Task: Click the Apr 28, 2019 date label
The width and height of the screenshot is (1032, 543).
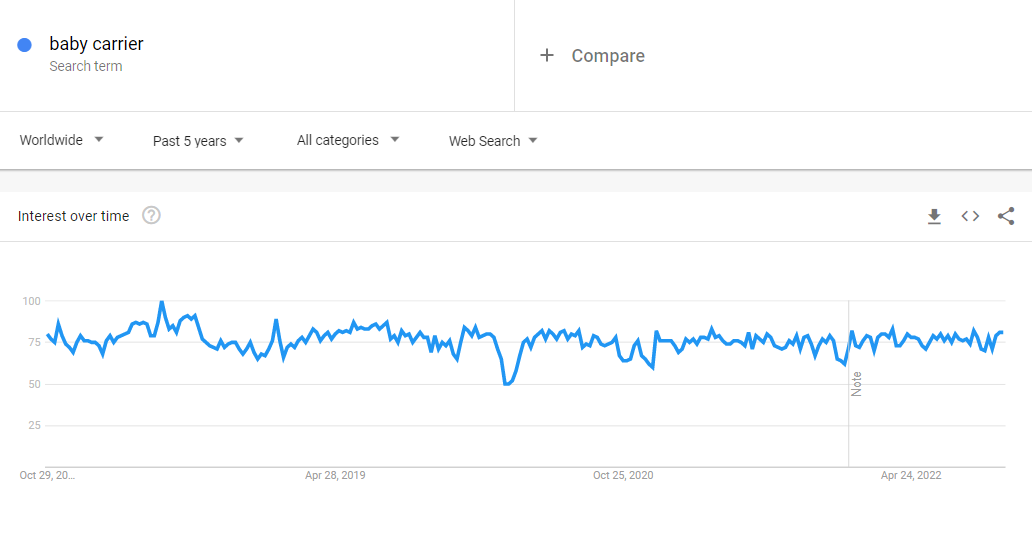Action: [335, 475]
